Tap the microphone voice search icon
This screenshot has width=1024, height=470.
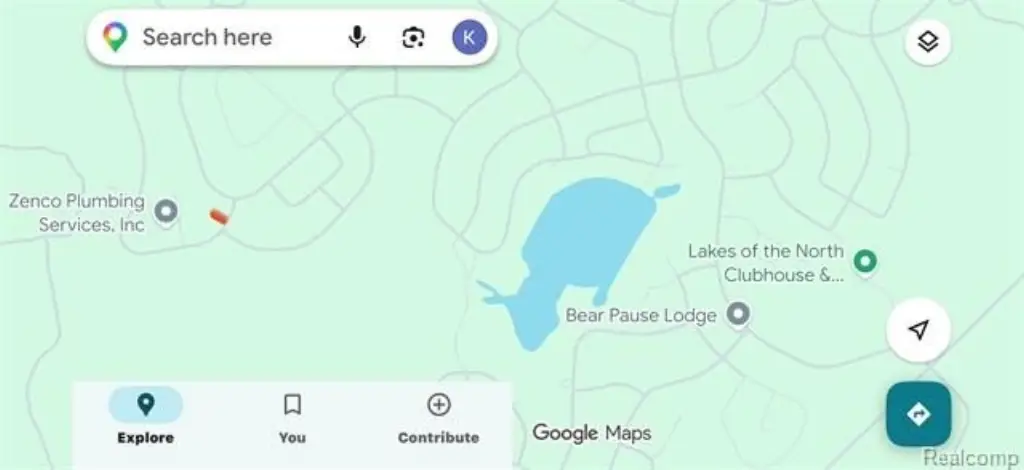pyautogui.click(x=357, y=37)
